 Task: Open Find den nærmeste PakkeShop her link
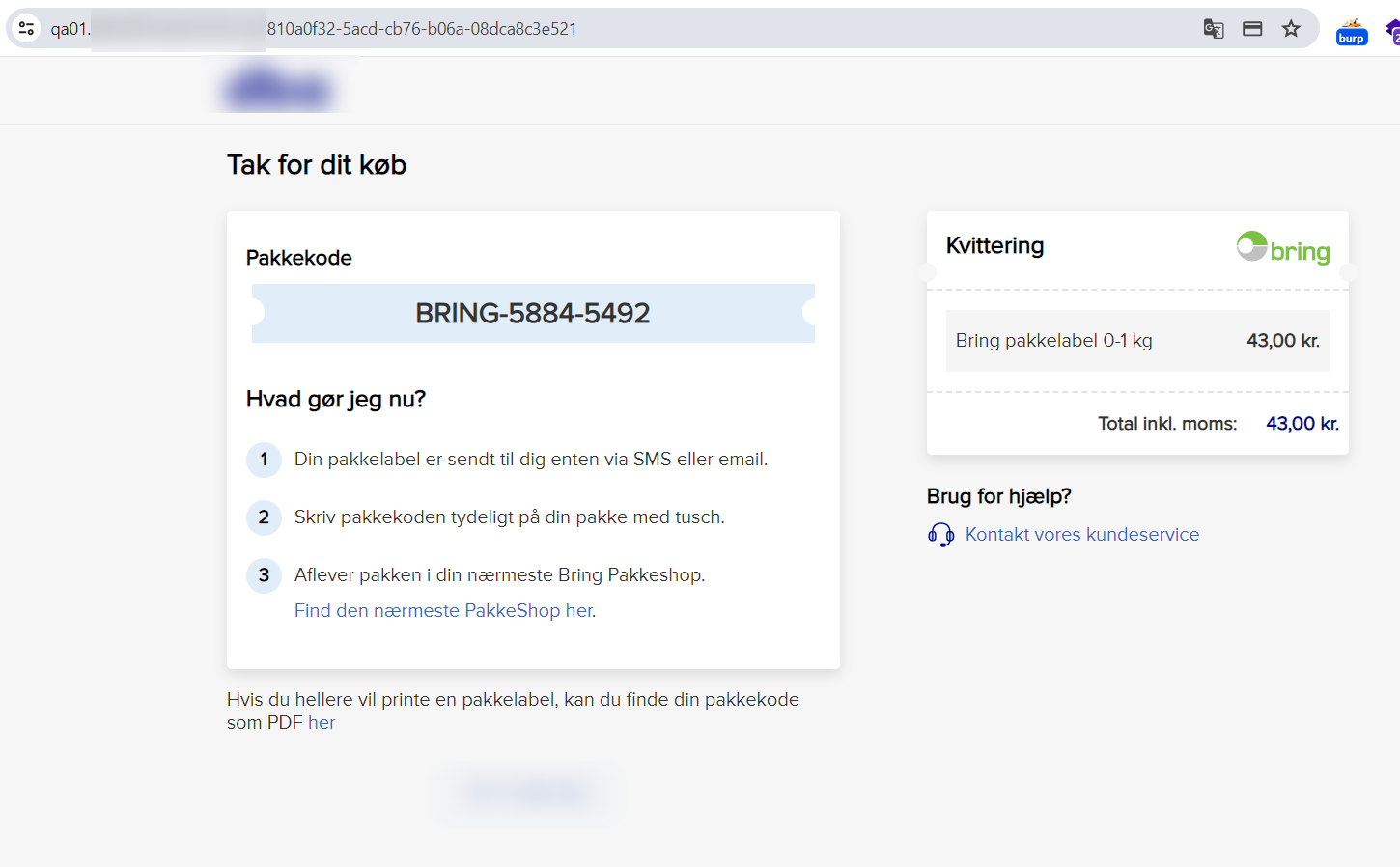[x=444, y=611]
